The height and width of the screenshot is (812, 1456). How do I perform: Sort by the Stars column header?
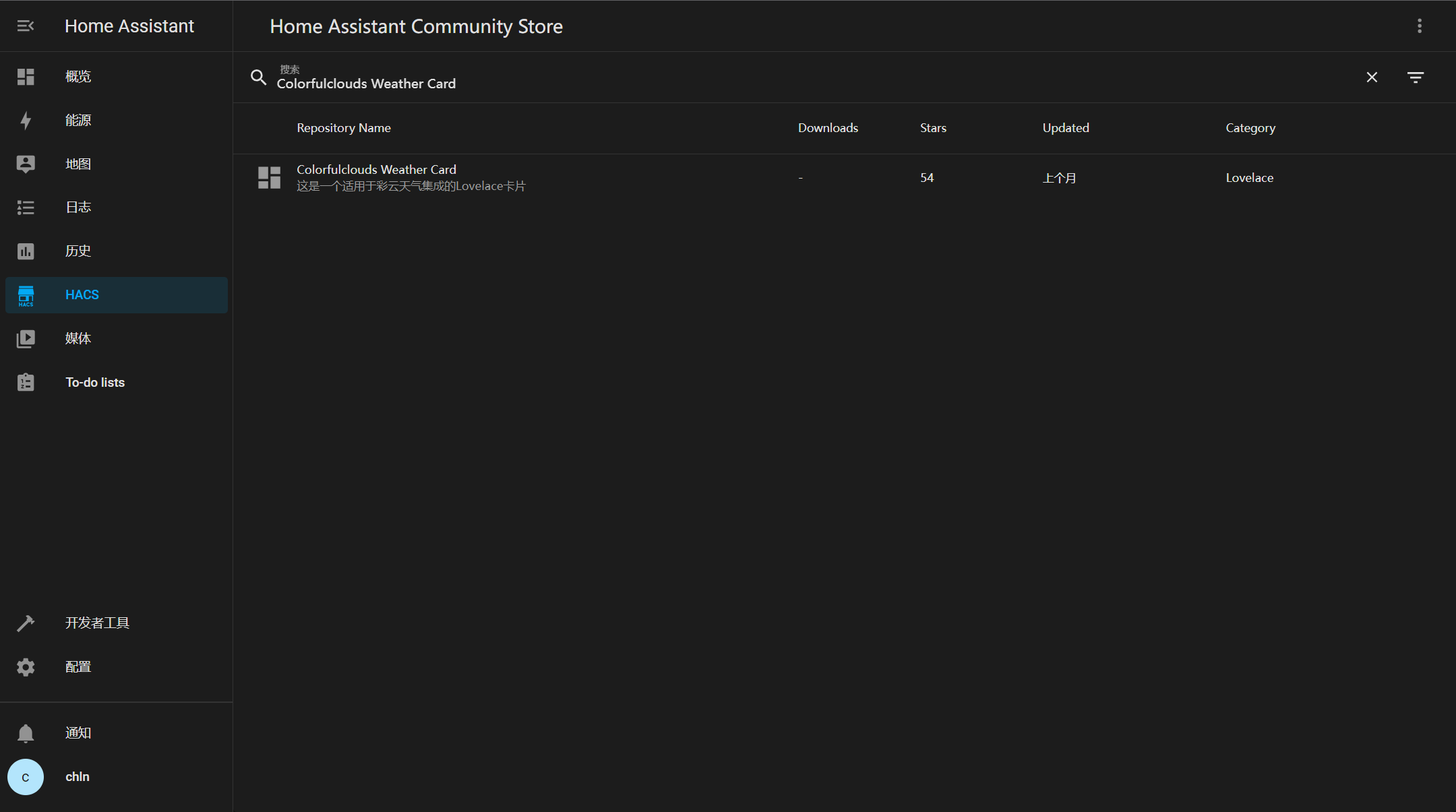933,128
